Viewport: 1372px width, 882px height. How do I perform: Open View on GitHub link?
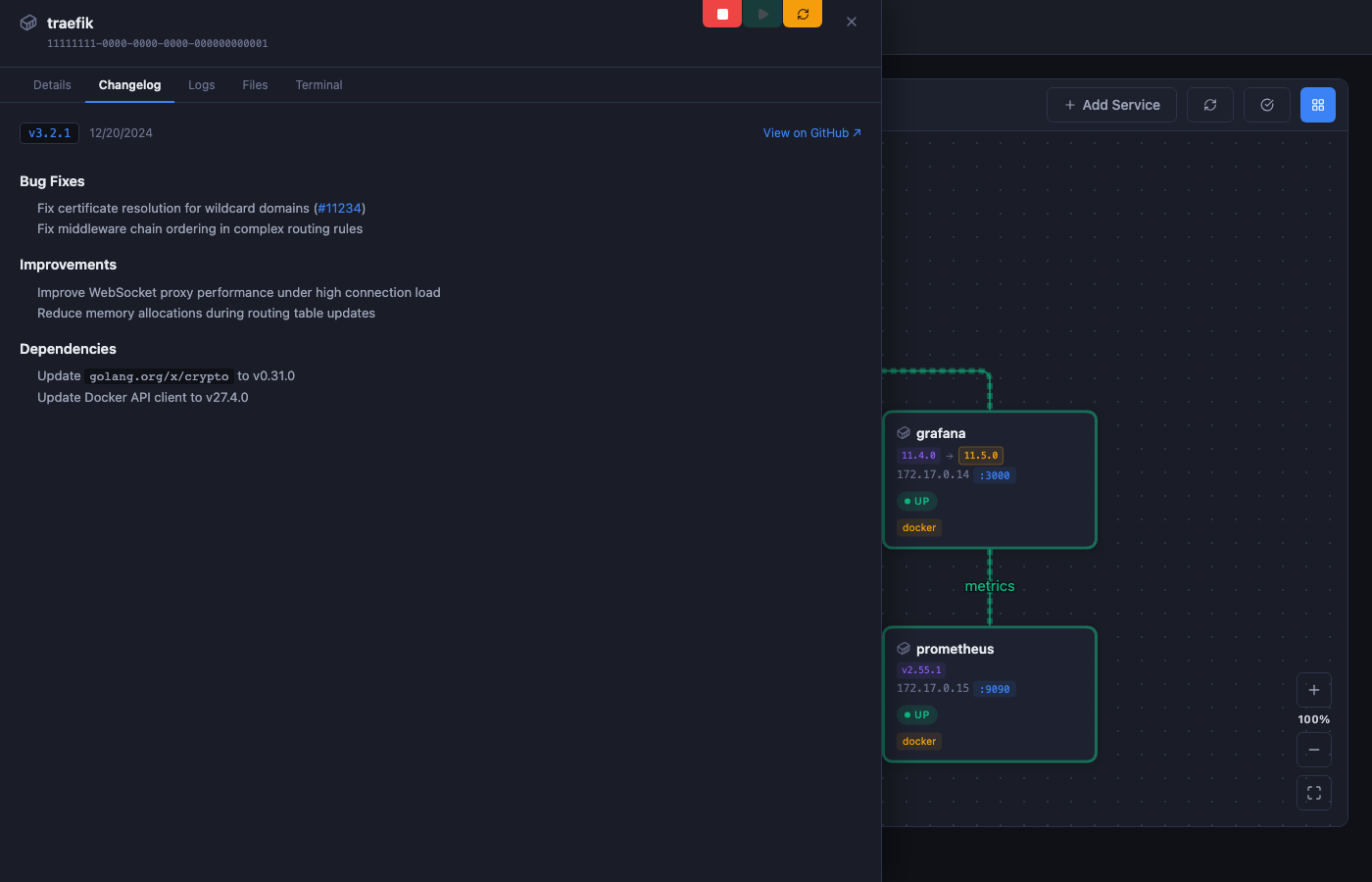point(812,133)
